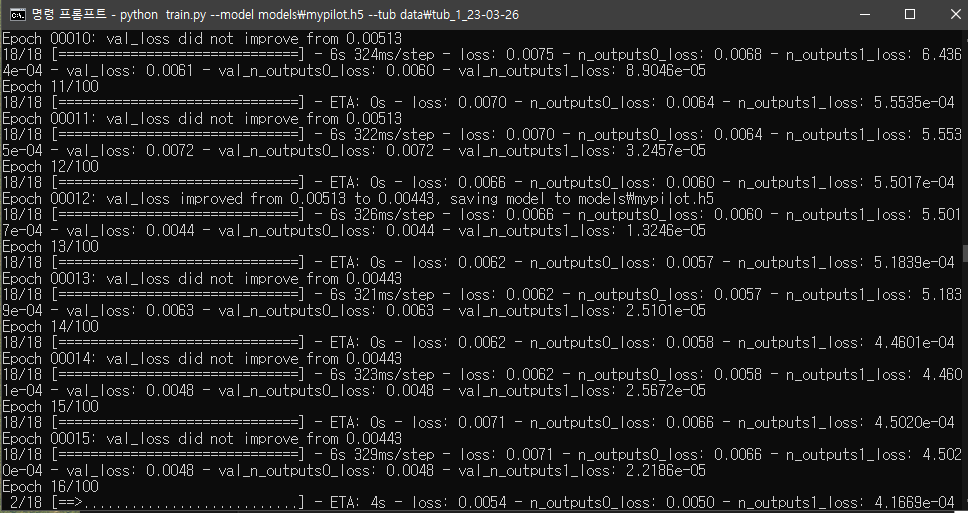Click the partial progress bar of step 2/18
This screenshot has height=513, width=968.
tap(179, 503)
